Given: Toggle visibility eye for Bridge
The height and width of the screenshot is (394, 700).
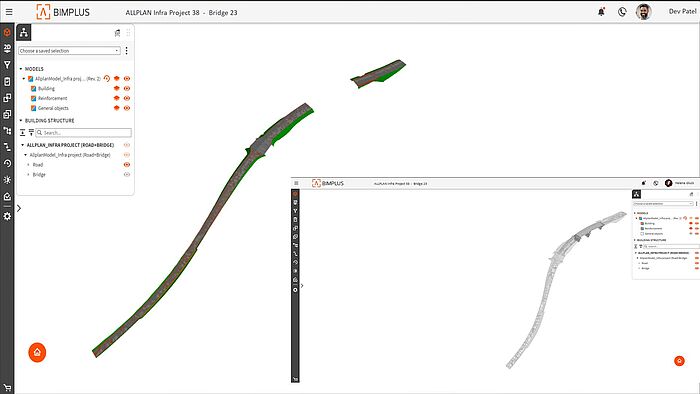Looking at the screenshot, I should pos(127,174).
